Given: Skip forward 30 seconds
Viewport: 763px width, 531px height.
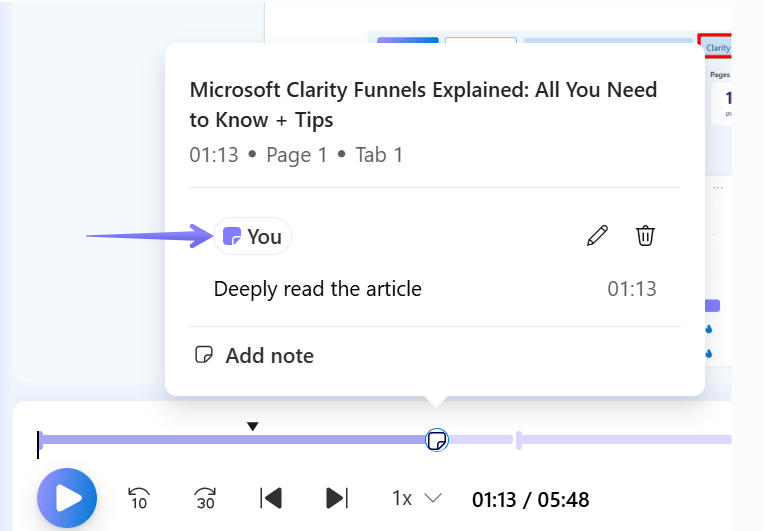Looking at the screenshot, I should click(205, 497).
